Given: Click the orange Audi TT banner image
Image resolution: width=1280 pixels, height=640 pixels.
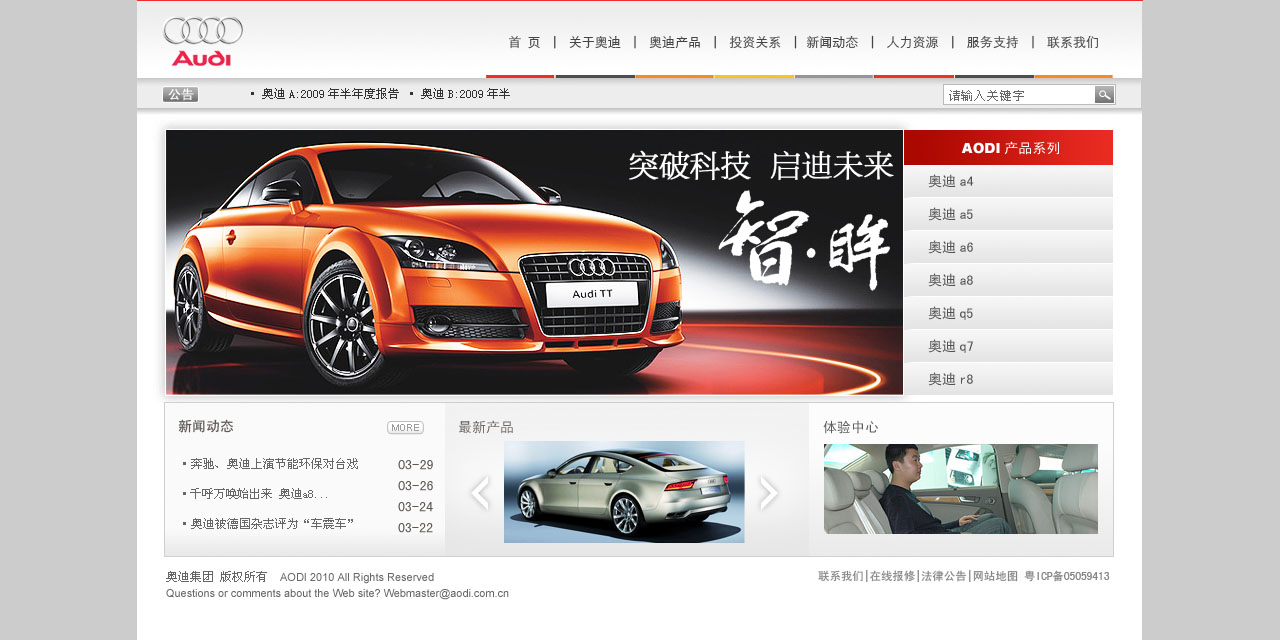Looking at the screenshot, I should pos(534,262).
